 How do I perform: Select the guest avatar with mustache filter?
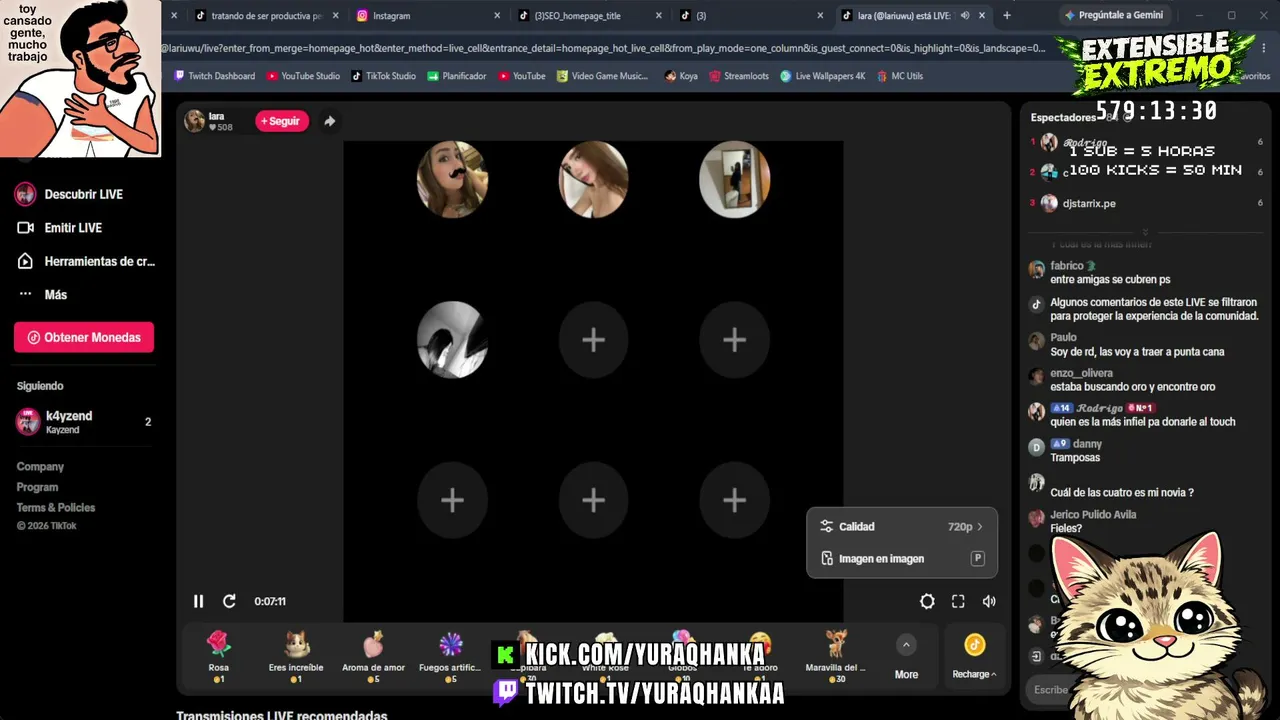pos(452,180)
